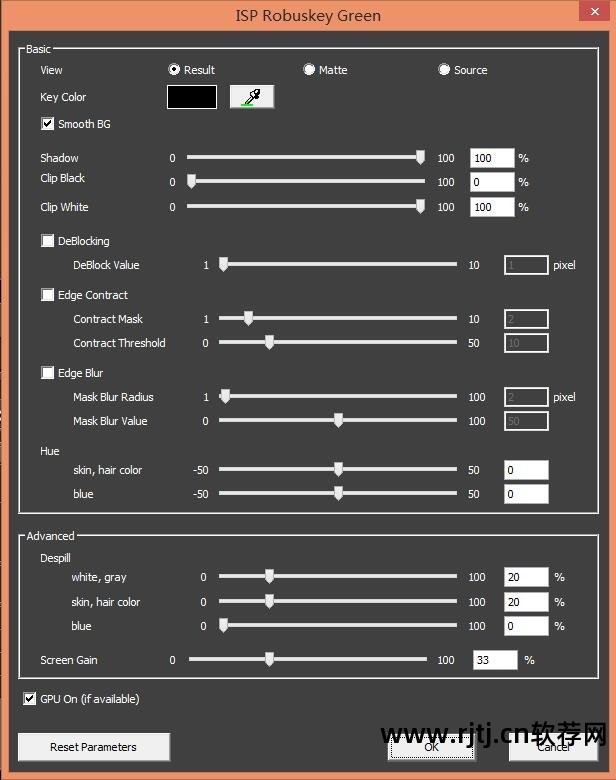Click the Despill white, gray slider handle
This screenshot has height=780, width=616.
269,576
